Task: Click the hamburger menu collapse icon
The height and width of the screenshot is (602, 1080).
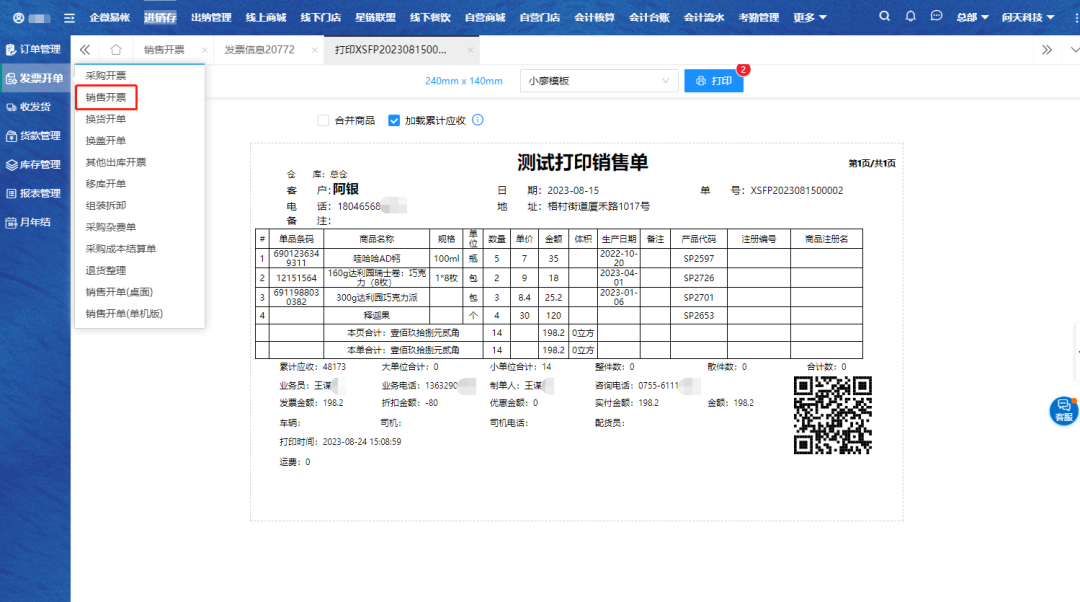Action: [69, 18]
